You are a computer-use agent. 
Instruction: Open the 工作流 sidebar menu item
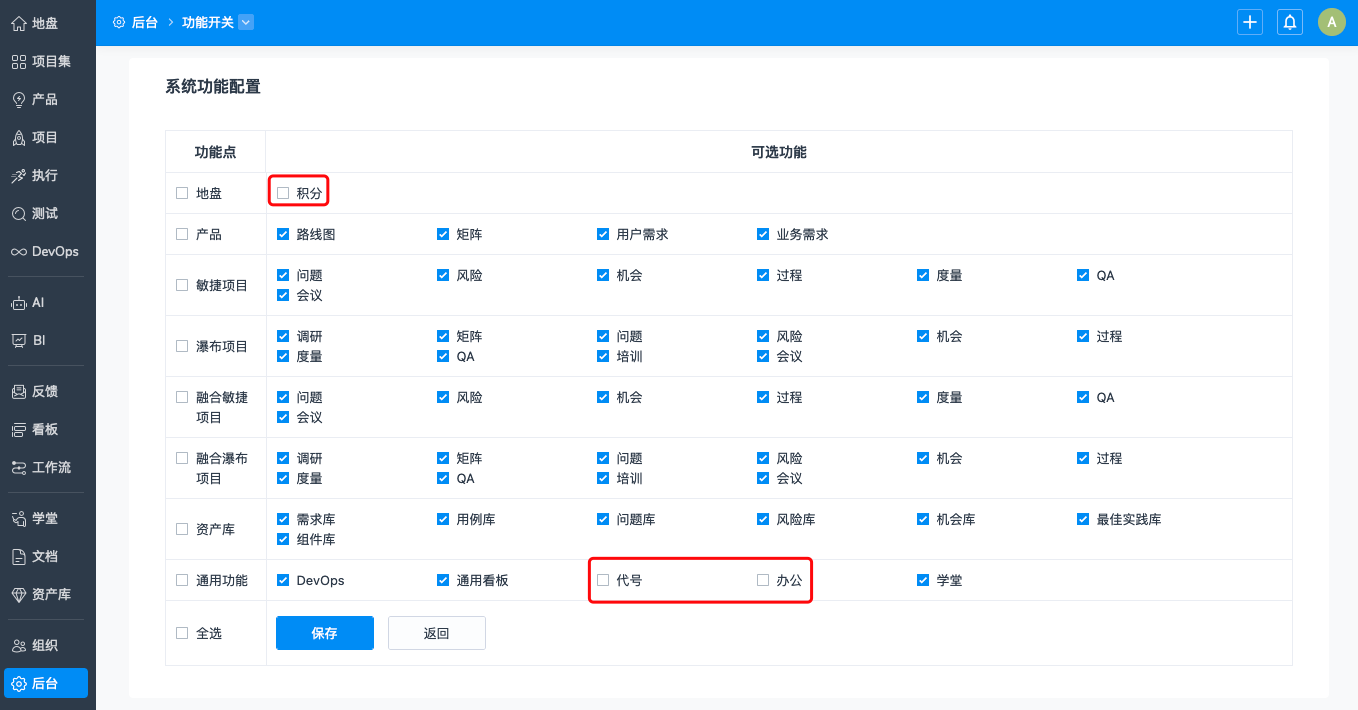point(48,467)
